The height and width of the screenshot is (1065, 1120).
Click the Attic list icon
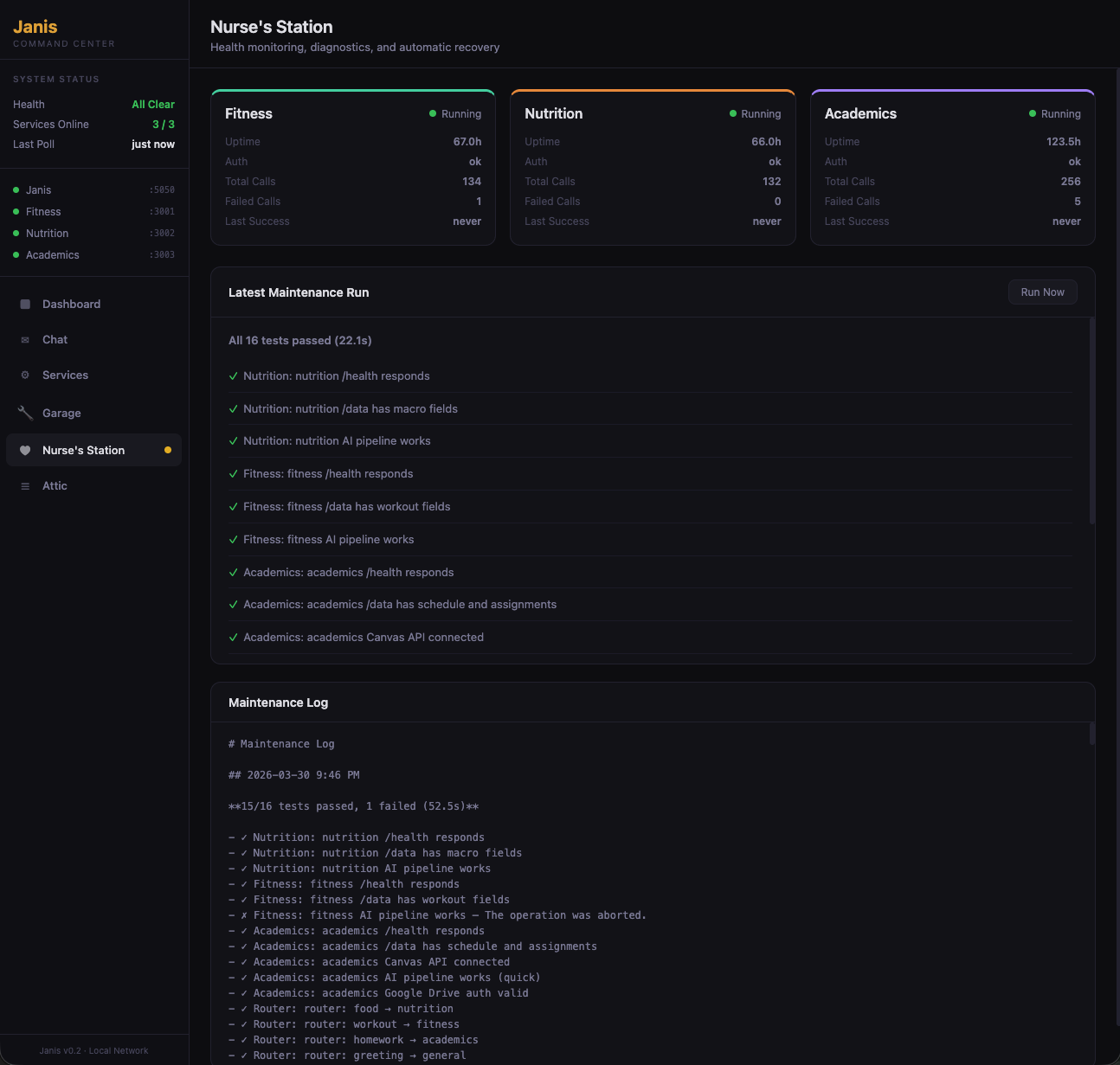point(25,486)
